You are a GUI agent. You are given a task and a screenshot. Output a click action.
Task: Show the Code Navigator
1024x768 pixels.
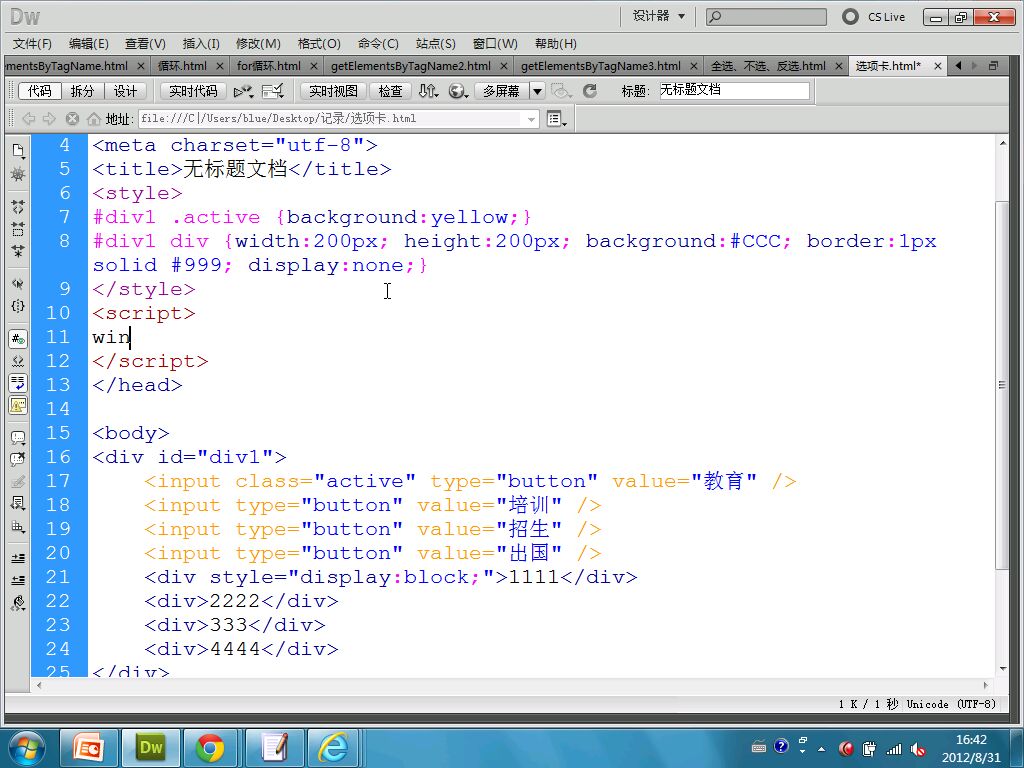[x=18, y=174]
